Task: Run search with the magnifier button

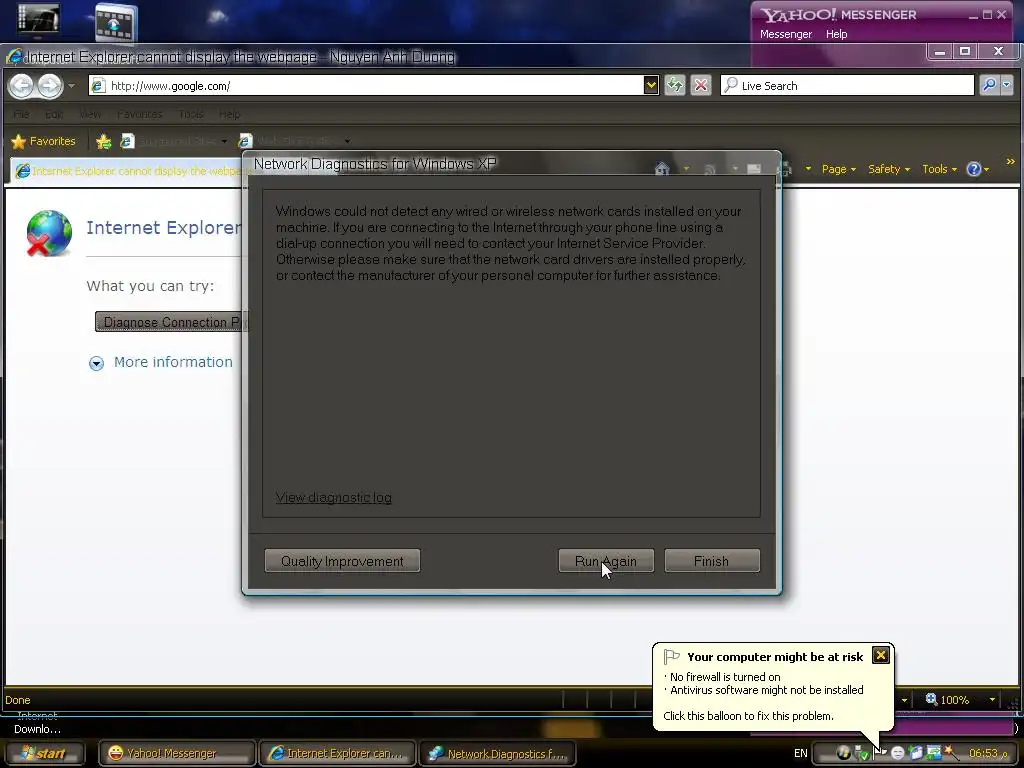Action: coord(989,86)
